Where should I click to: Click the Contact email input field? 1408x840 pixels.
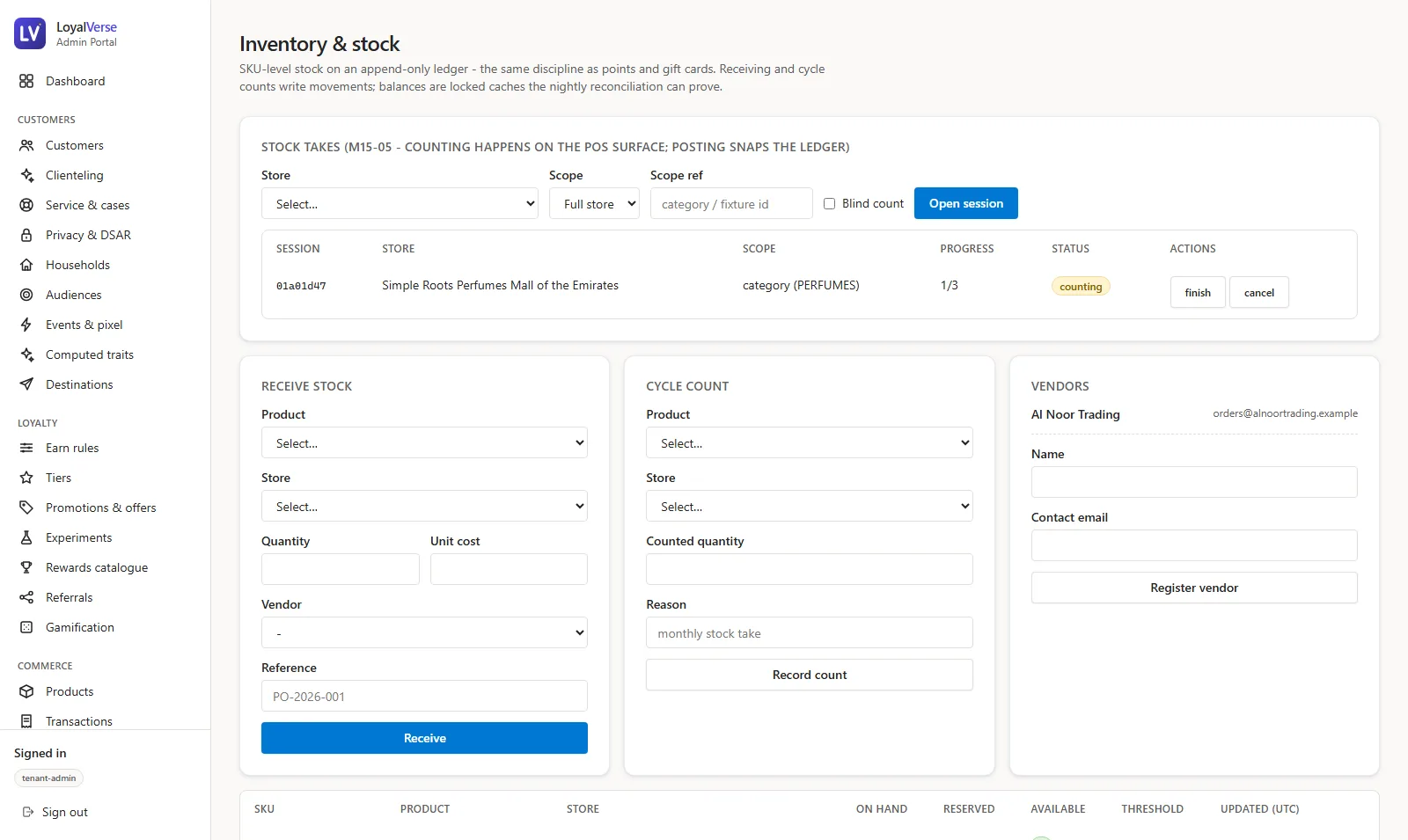pyautogui.click(x=1194, y=545)
